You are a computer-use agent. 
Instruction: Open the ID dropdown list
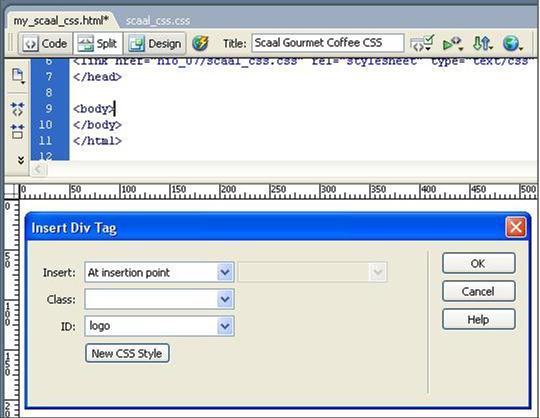pos(225,326)
